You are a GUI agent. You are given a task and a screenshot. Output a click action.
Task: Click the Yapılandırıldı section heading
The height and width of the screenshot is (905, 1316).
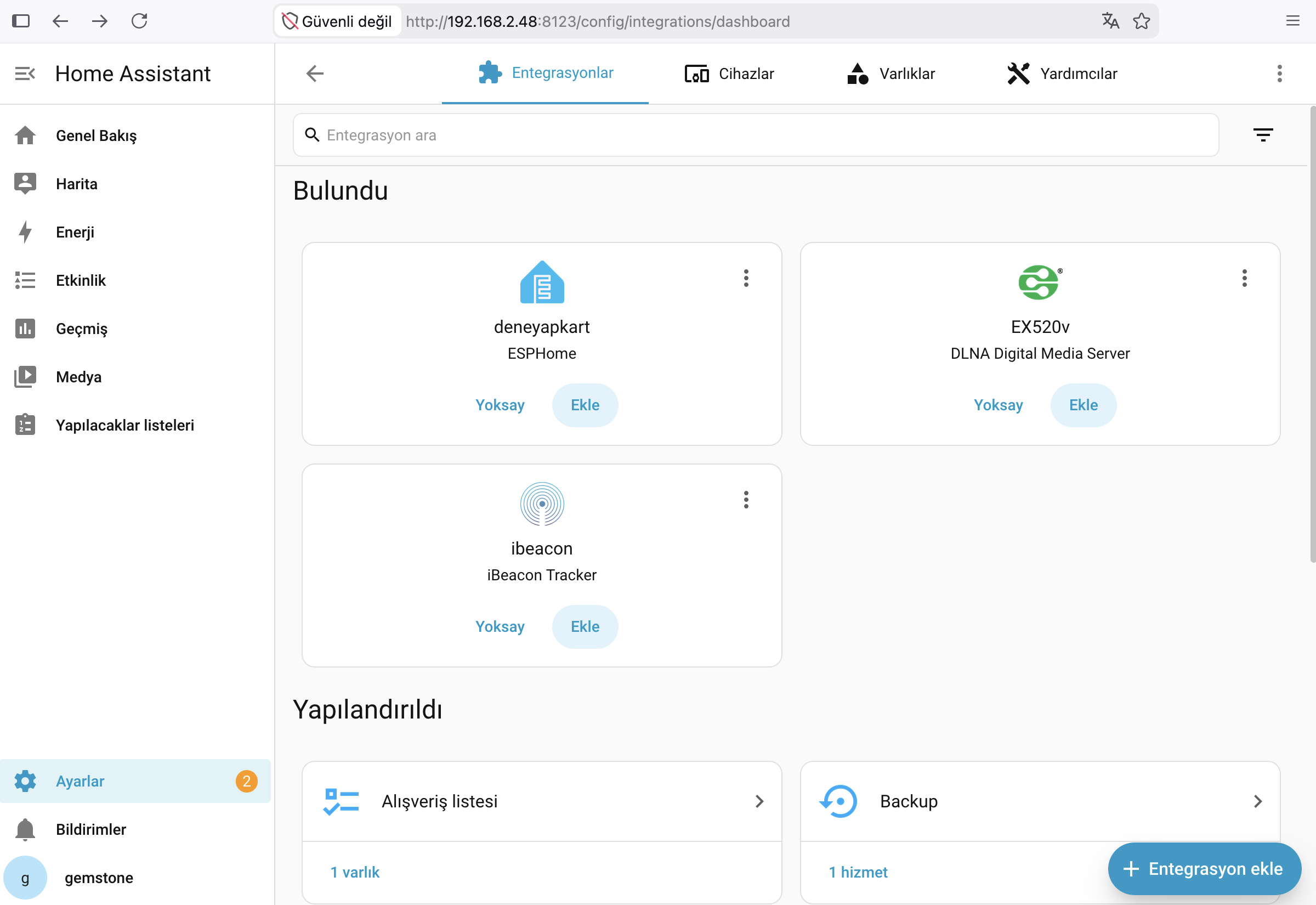coord(368,709)
